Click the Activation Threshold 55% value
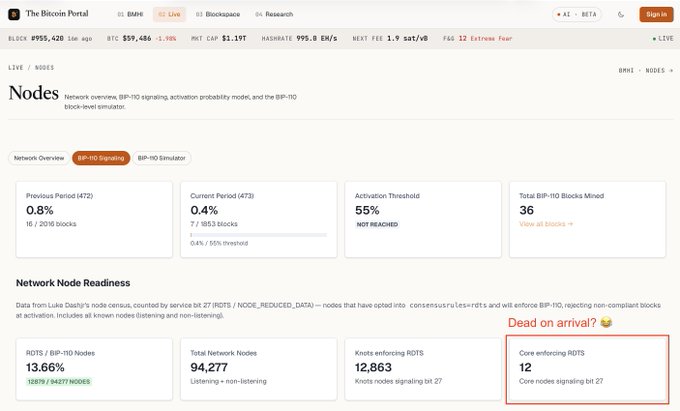Viewport: 680px width, 411px height. (x=367, y=210)
